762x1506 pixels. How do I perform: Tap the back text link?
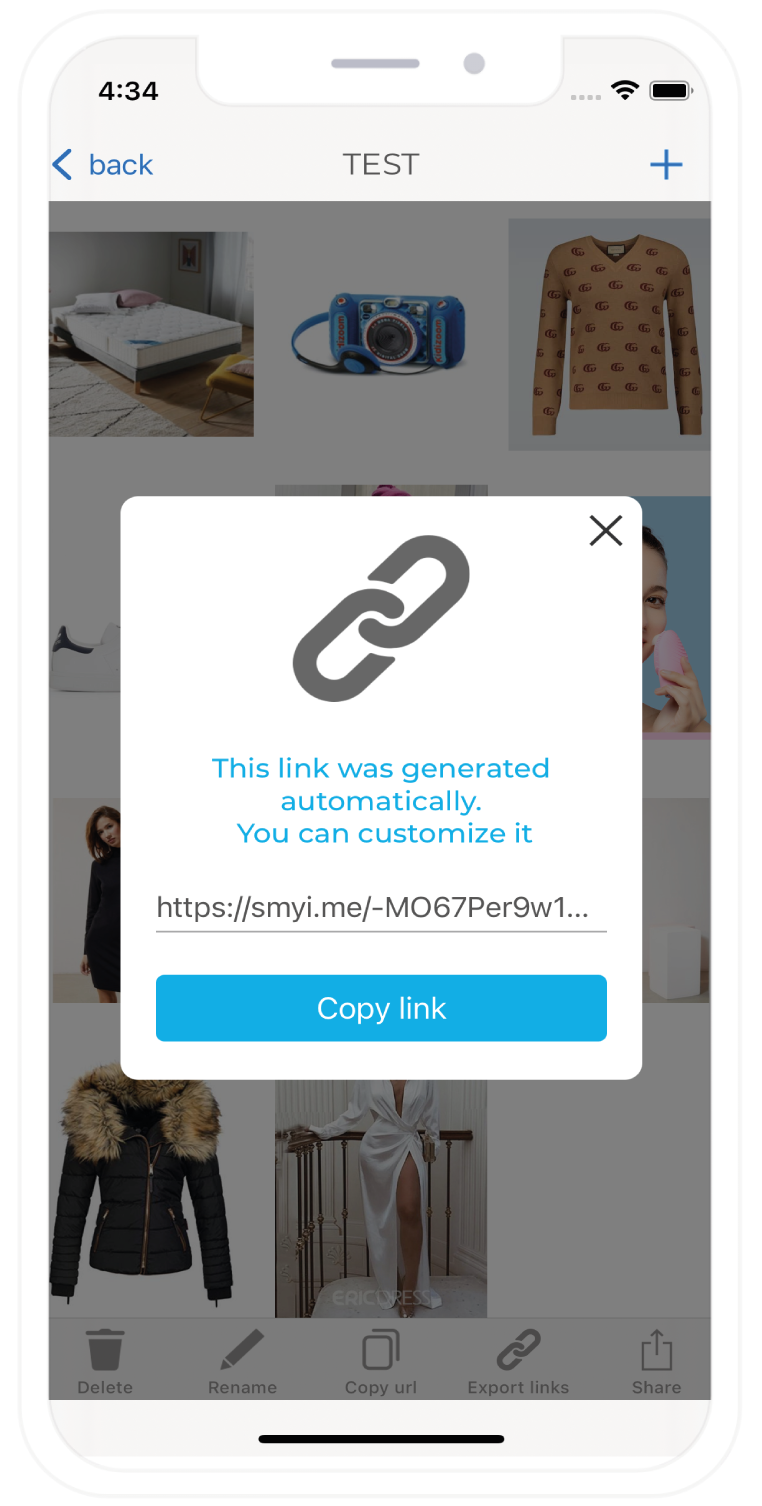click(121, 164)
